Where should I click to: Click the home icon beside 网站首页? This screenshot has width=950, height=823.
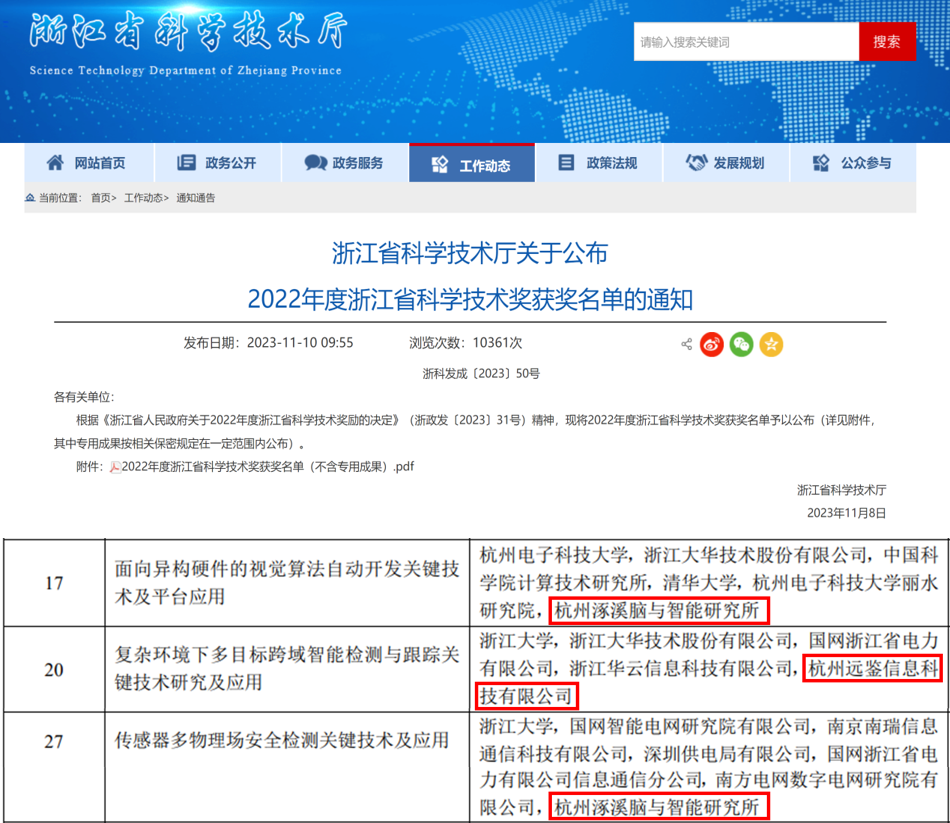[x=55, y=162]
